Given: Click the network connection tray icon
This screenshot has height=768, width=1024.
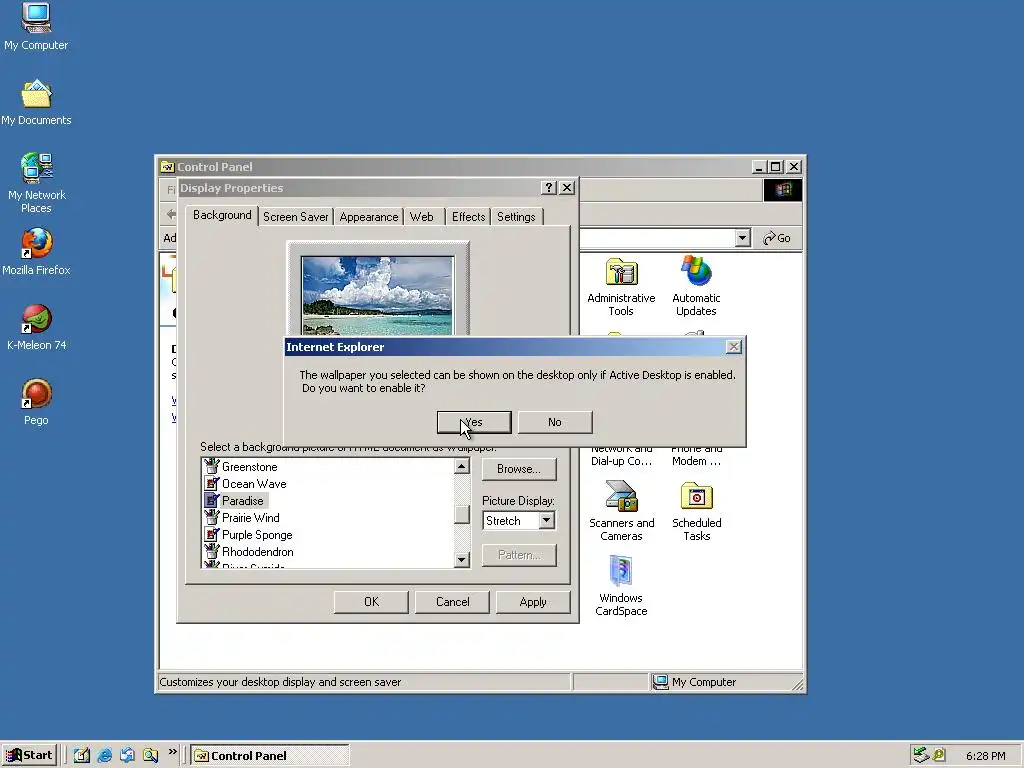Looking at the screenshot, I should tap(921, 756).
